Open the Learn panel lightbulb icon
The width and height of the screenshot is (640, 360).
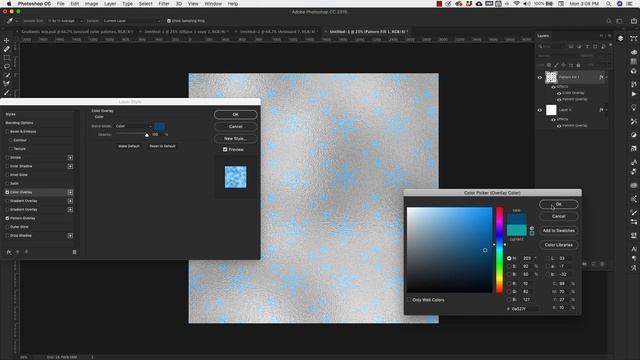click(x=633, y=107)
